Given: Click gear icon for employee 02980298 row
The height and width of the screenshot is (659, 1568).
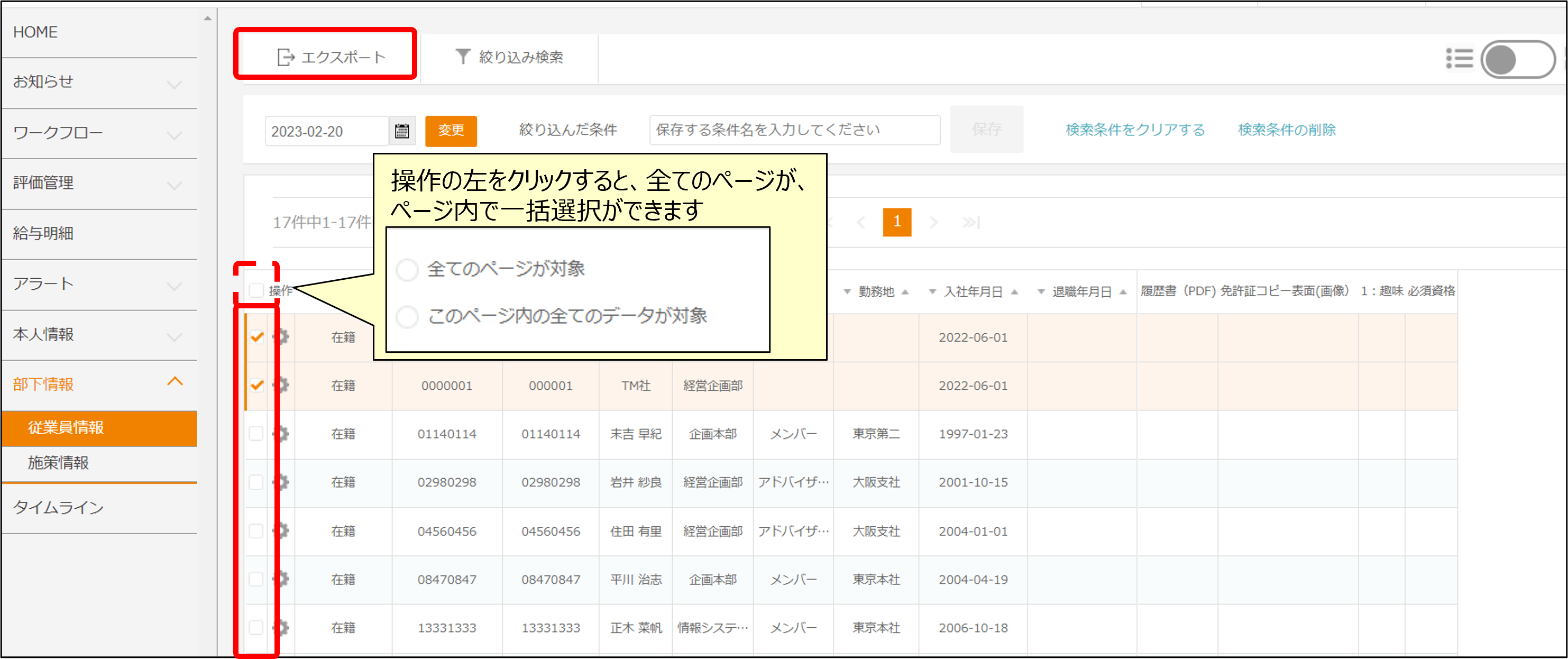Looking at the screenshot, I should point(281,482).
